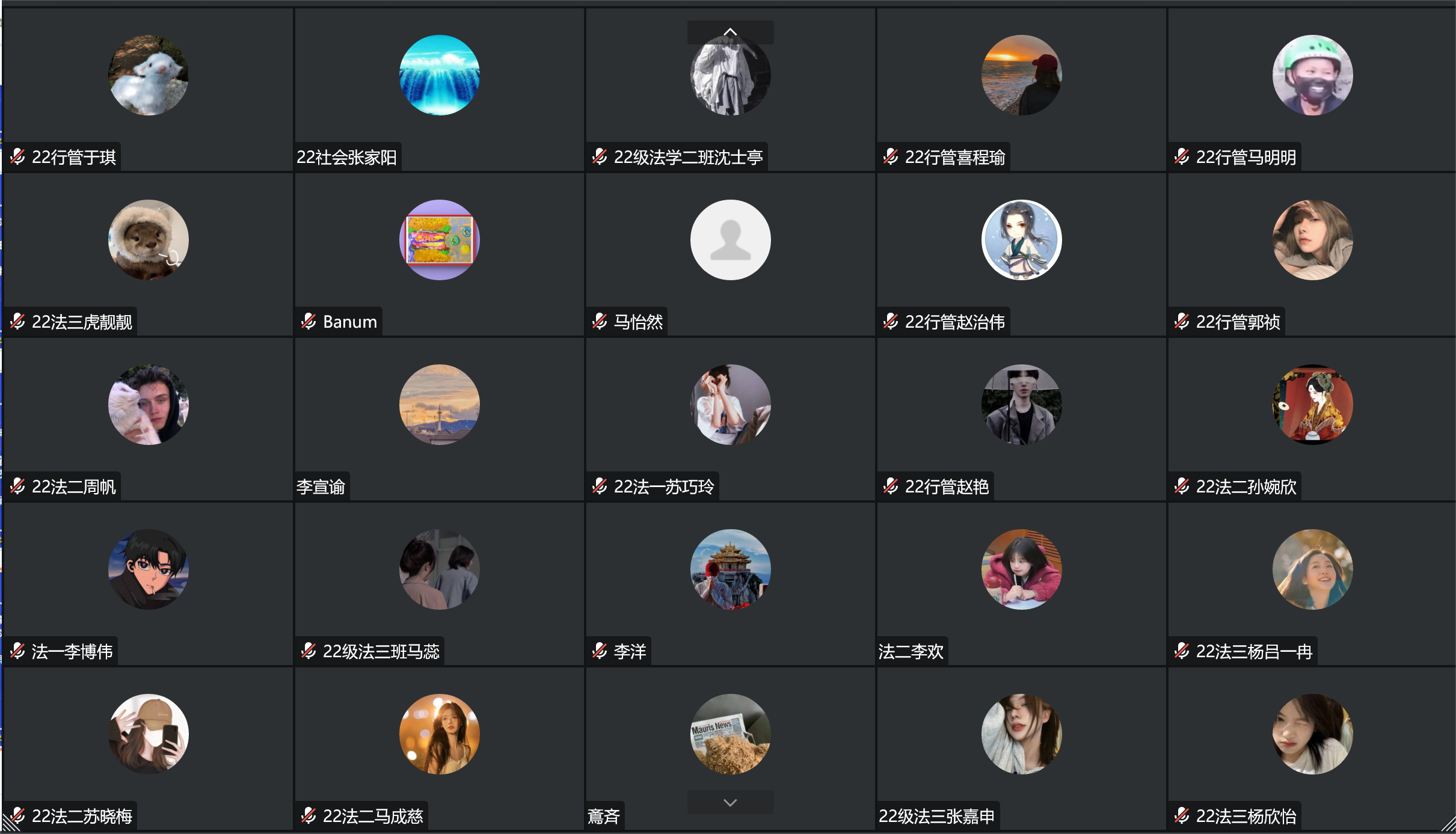Click muted mic icon beside 22法三杨欣怡
Viewport: 1456px width, 834px height.
[1182, 816]
